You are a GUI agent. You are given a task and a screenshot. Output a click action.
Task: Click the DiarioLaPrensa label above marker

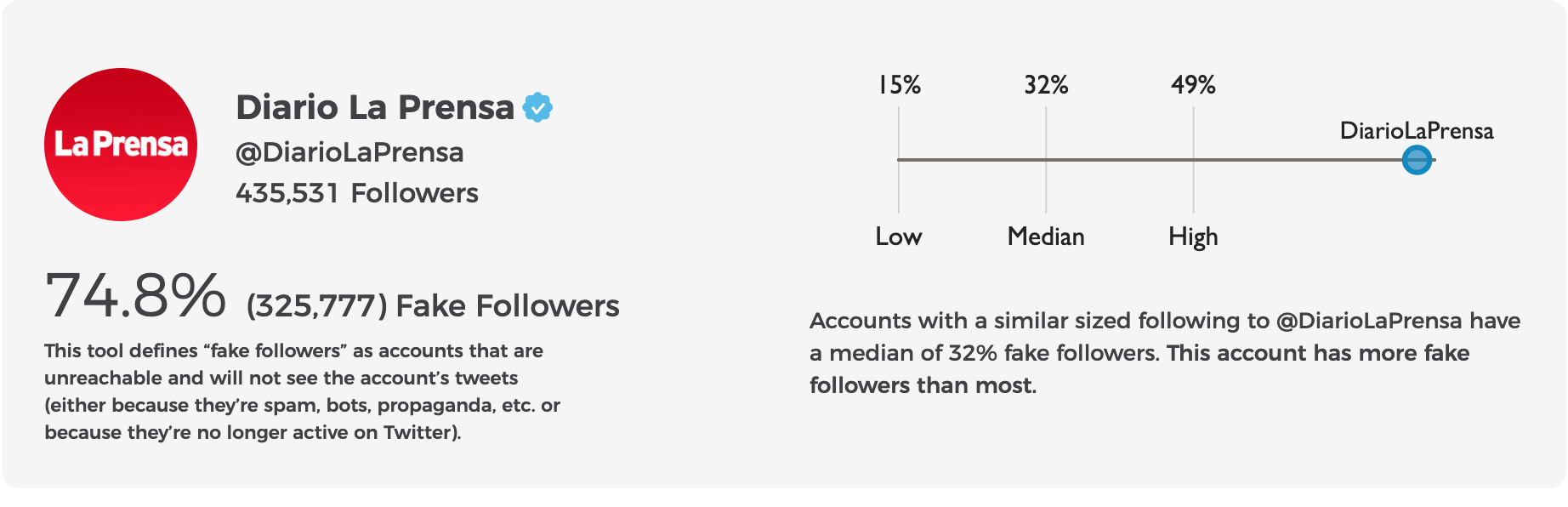[1417, 131]
